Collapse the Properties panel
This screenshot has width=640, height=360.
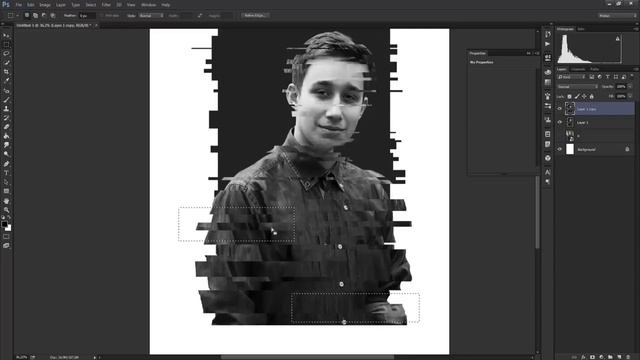click(529, 53)
